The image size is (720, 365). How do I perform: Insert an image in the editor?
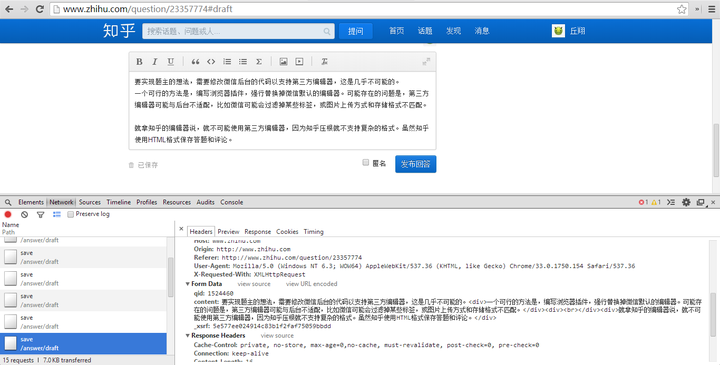283,62
